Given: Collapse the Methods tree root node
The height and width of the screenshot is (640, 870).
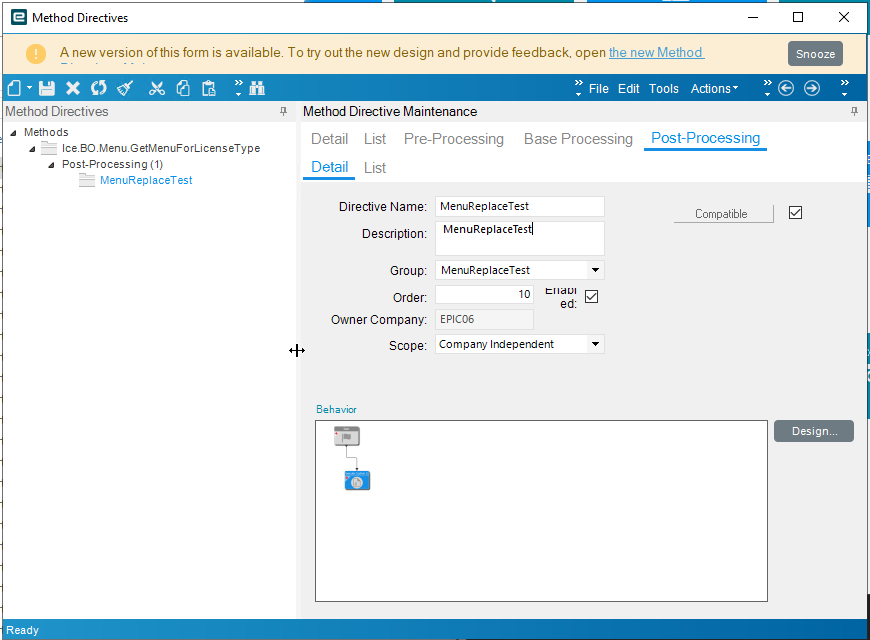Looking at the screenshot, I should (13, 133).
